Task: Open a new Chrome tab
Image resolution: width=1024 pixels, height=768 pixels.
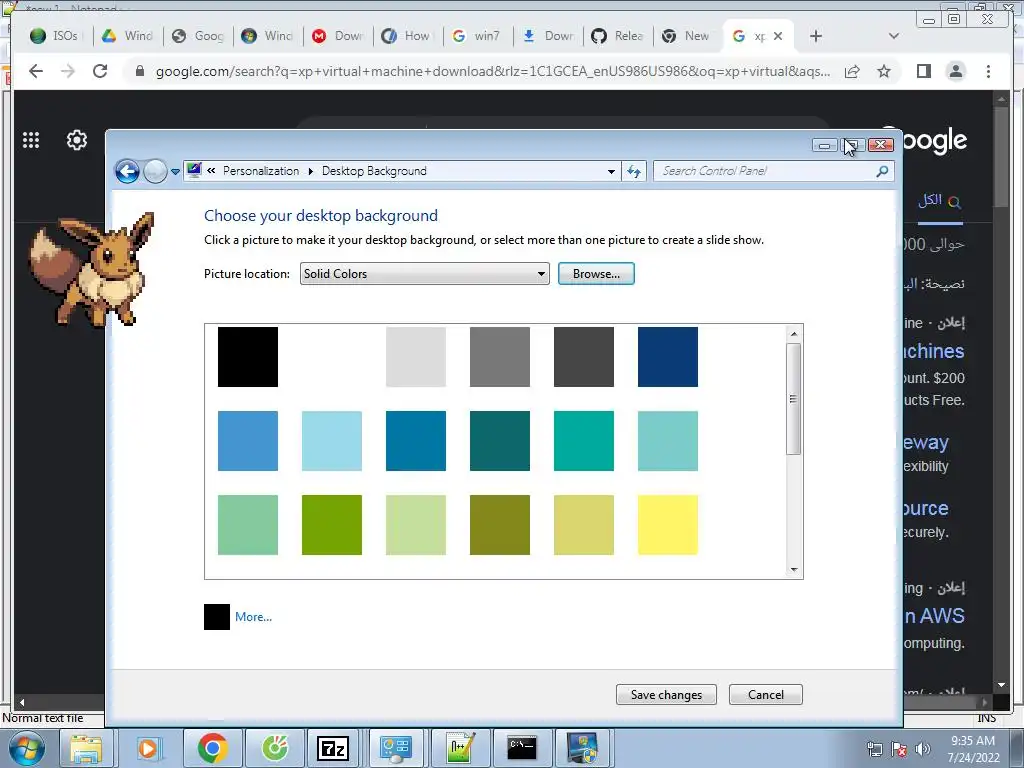Action: 816,36
